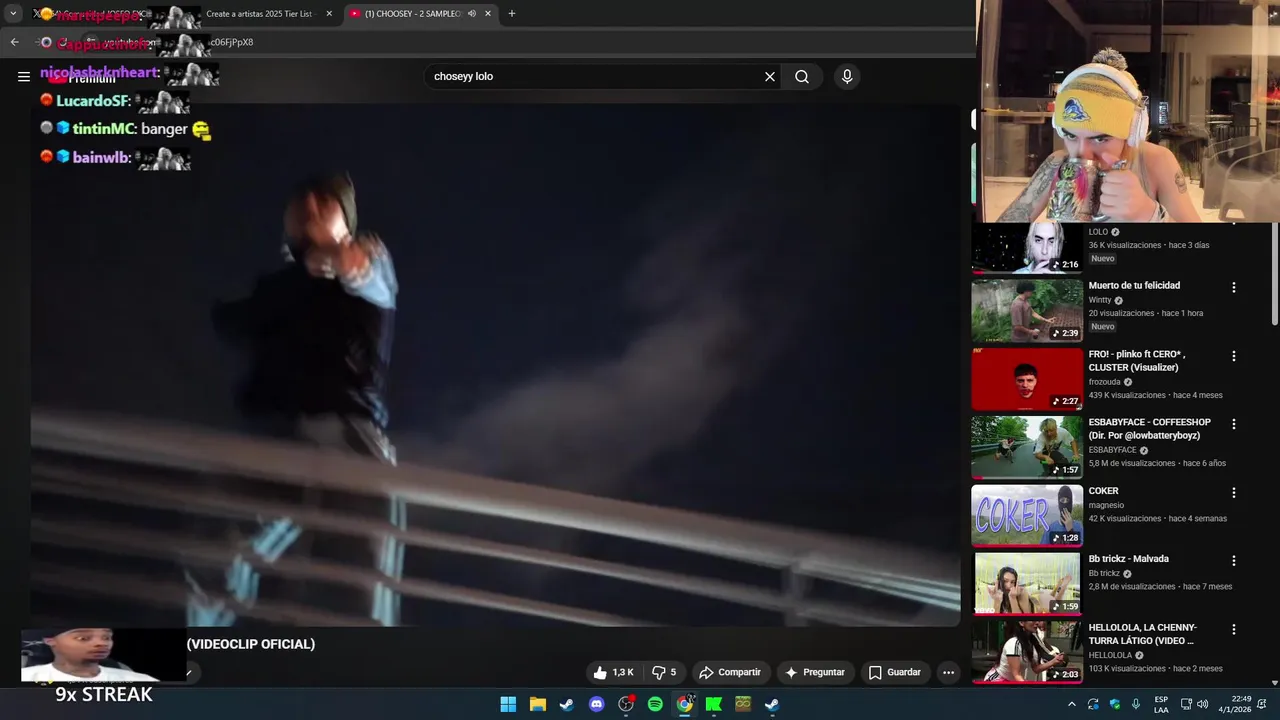Viewport: 1280px width, 720px height.
Task: Open the COKER video thumbnail
Action: (x=1027, y=516)
